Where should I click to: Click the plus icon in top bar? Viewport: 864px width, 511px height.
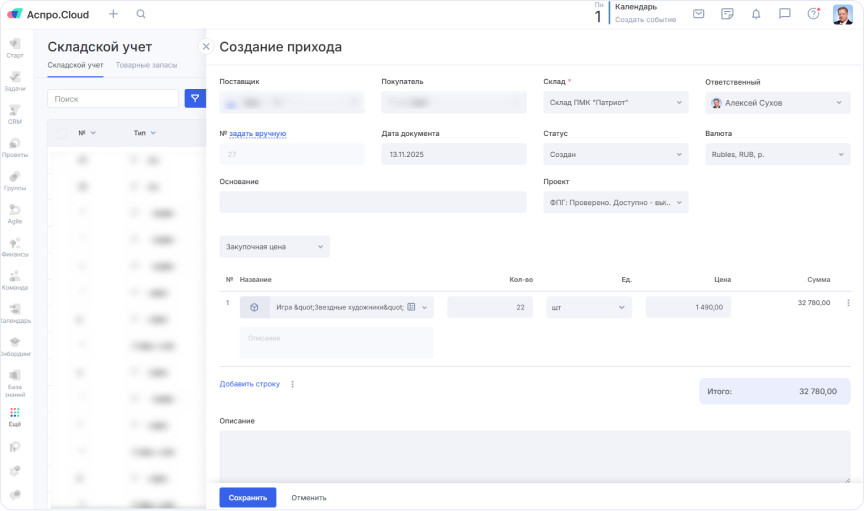[x=113, y=14]
